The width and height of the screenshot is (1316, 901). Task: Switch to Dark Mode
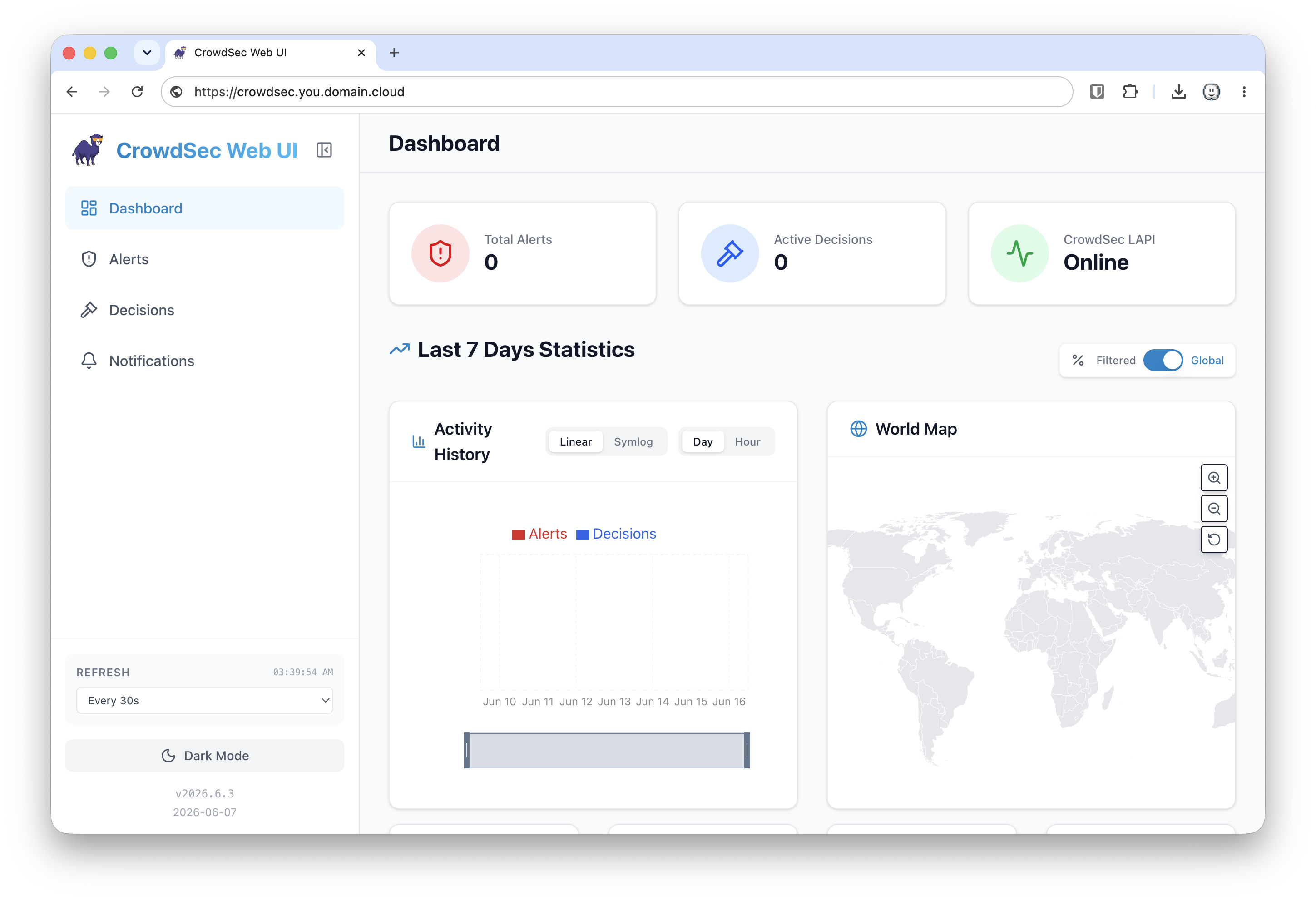204,756
